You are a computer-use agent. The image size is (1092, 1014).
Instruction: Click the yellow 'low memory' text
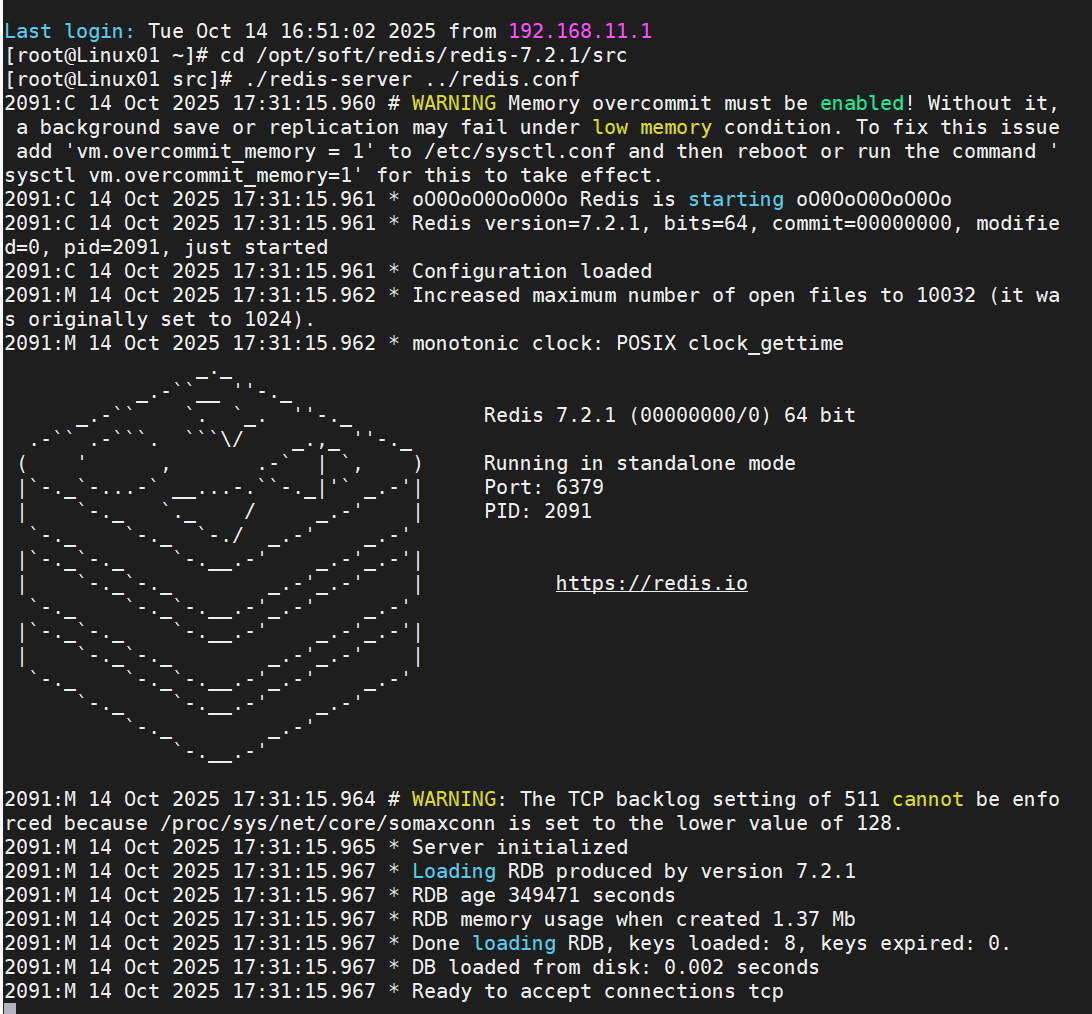point(652,127)
